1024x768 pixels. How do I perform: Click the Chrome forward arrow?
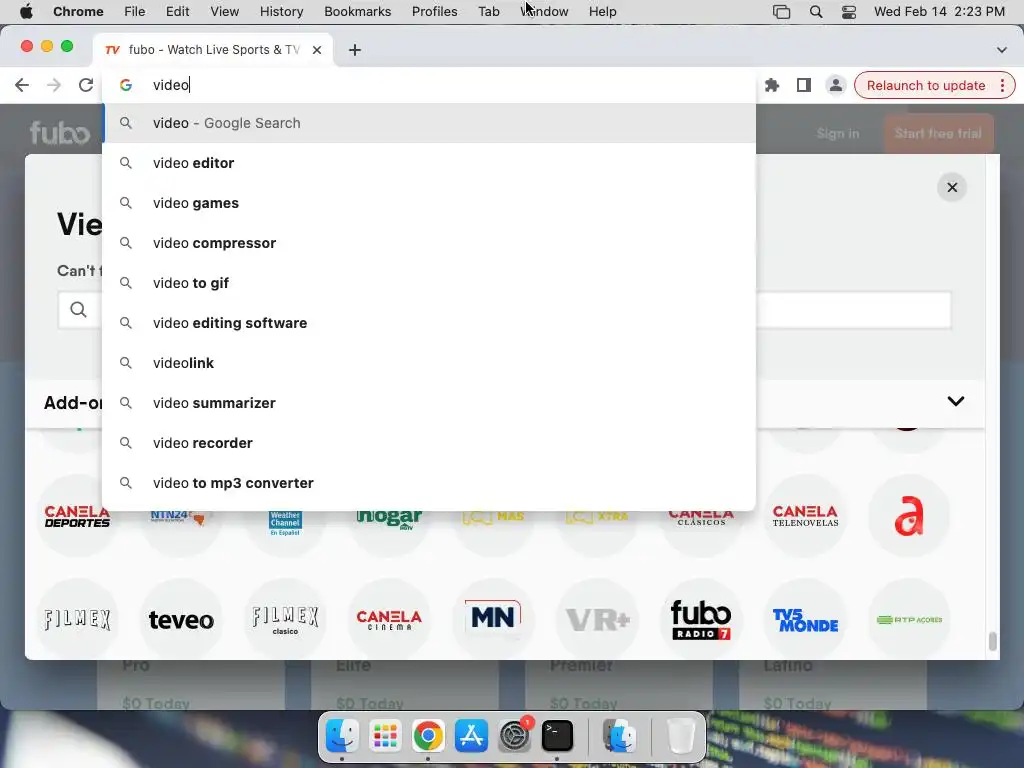(x=54, y=85)
